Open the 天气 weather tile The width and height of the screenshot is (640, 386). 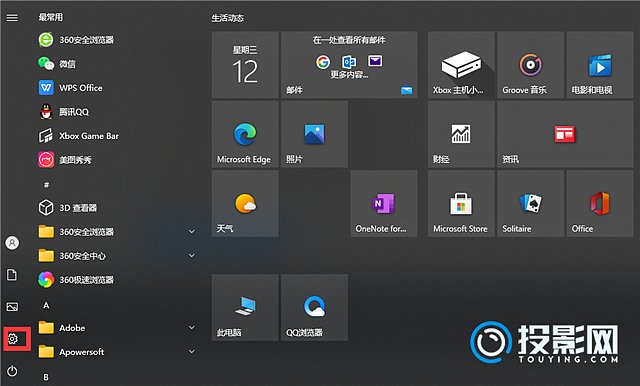[245, 204]
